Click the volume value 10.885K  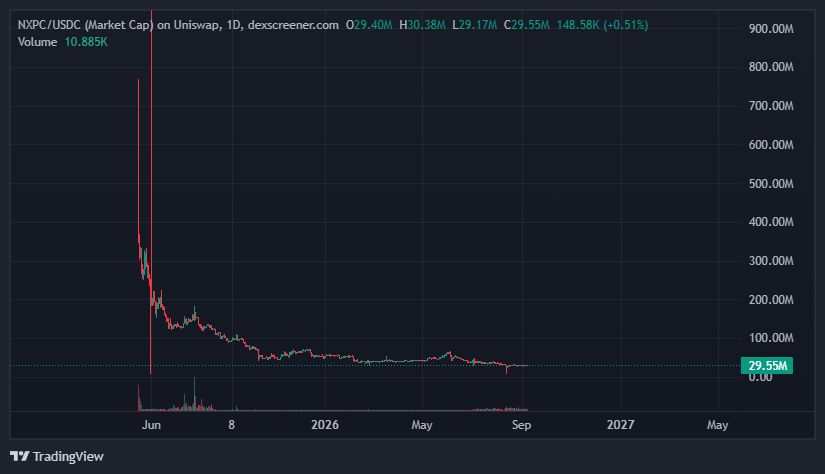click(86, 42)
